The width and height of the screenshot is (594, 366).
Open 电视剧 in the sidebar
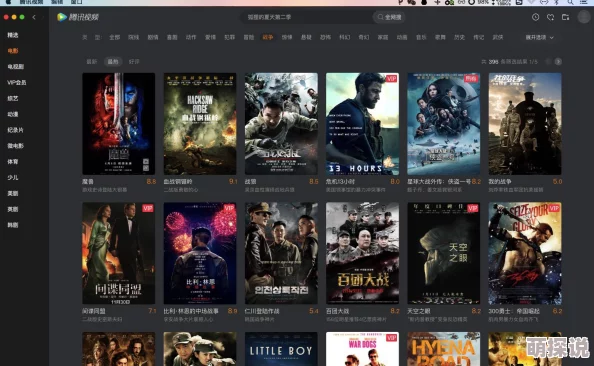16,66
